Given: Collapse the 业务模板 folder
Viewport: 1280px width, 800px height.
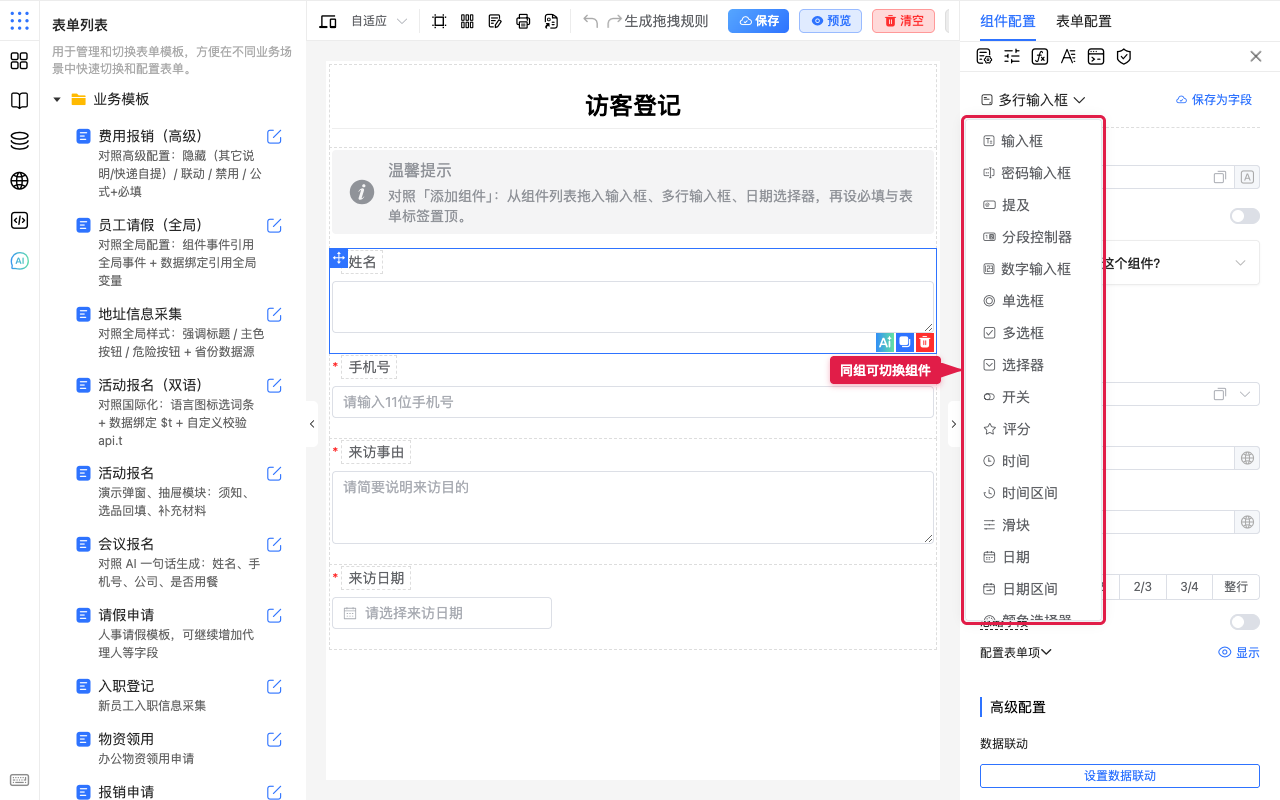Looking at the screenshot, I should [57, 99].
